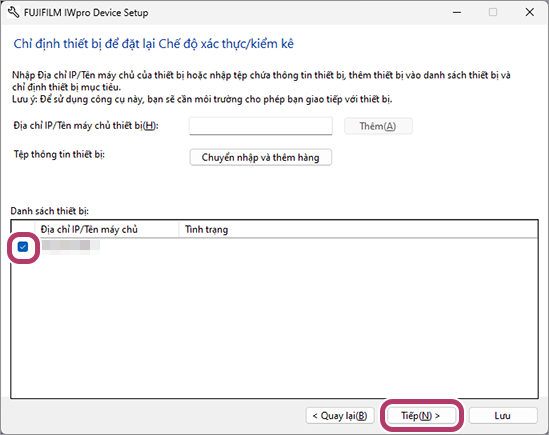Click Chuyển nhập và thêm hàng button
The width and height of the screenshot is (549, 435).
coord(260,158)
